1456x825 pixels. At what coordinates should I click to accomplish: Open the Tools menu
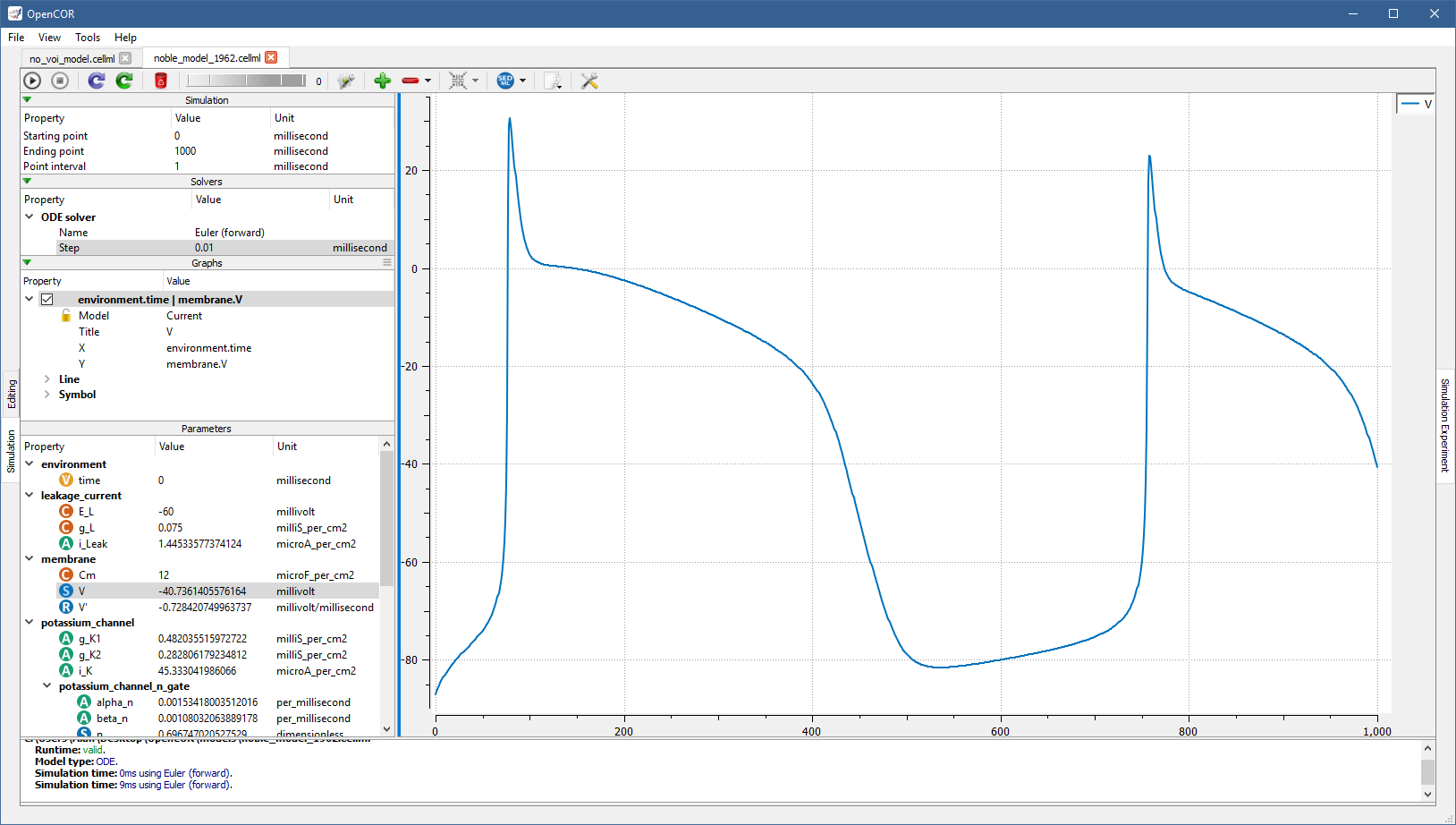pos(88,38)
